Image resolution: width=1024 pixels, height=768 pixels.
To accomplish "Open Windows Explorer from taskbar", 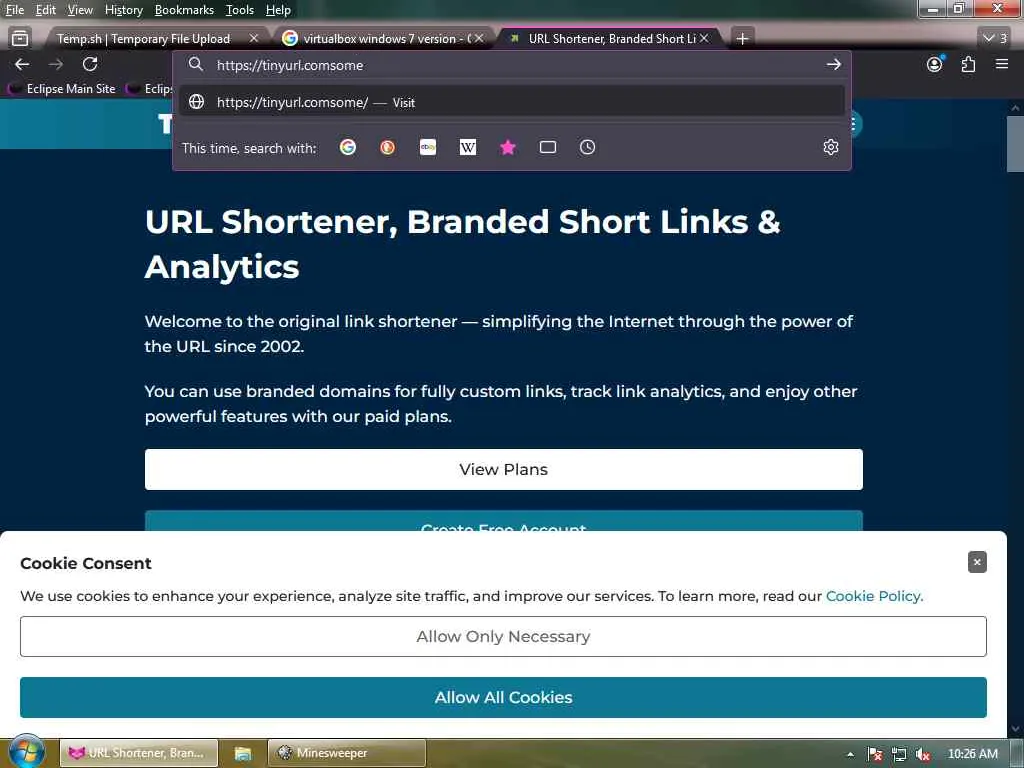I will pos(243,753).
